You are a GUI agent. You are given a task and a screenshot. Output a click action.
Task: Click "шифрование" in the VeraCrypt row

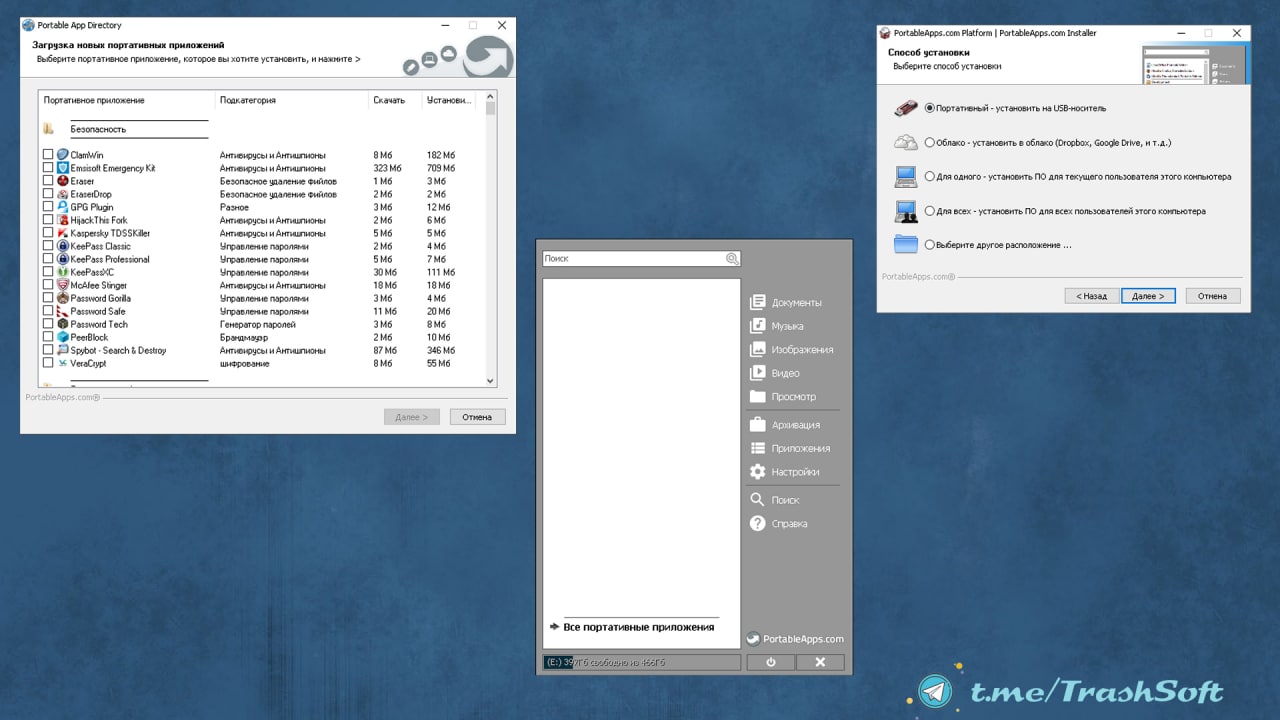[x=243, y=363]
